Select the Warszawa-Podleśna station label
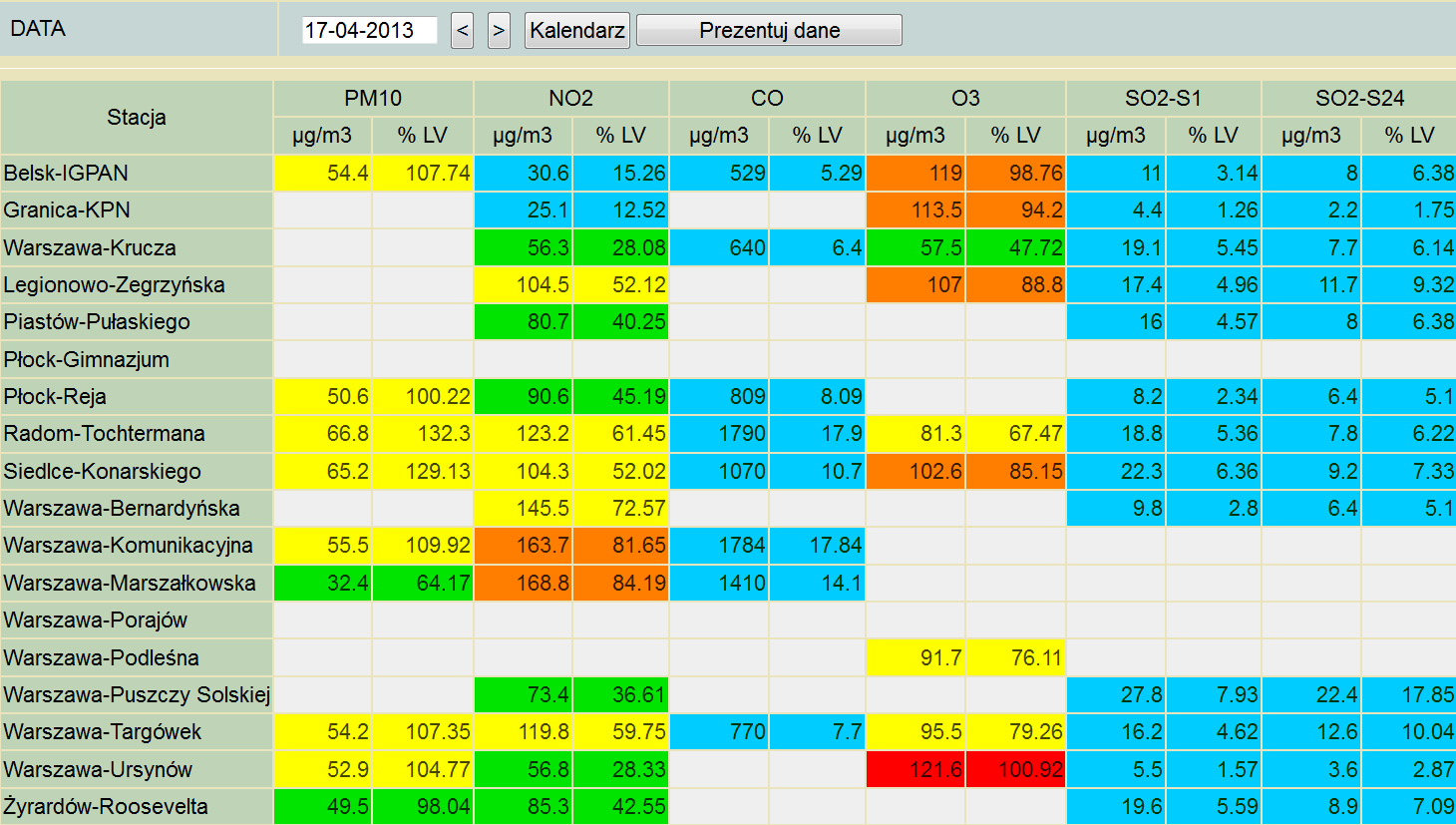1456x825 pixels. tap(137, 657)
